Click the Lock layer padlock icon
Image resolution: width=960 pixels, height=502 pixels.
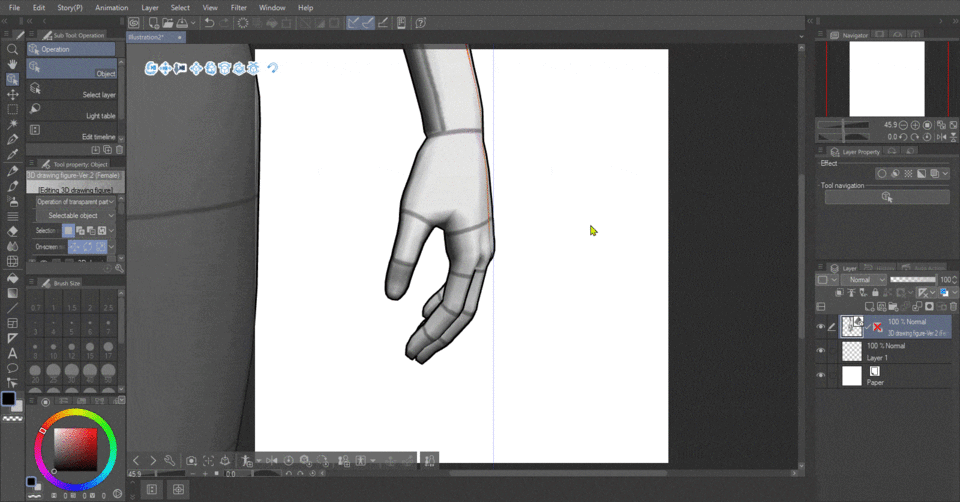(x=876, y=293)
